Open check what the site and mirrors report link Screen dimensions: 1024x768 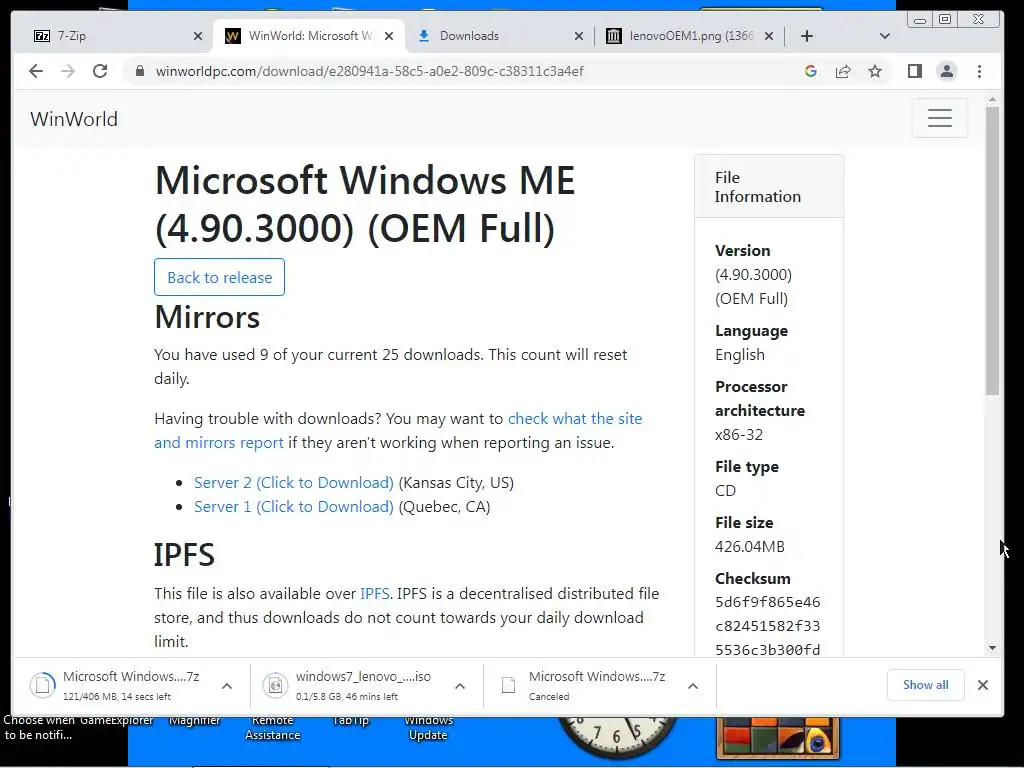398,430
